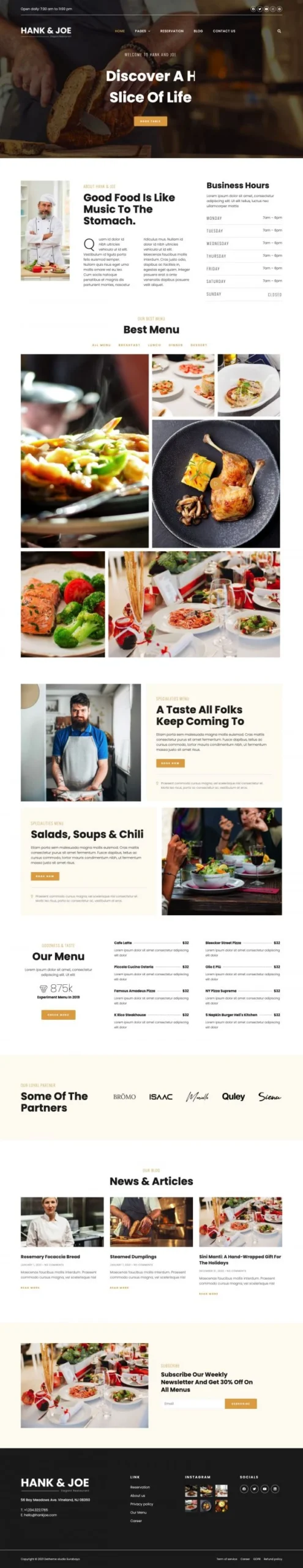Open the YouTube icon in the top bar
The image size is (303, 1568).
pyautogui.click(x=266, y=9)
